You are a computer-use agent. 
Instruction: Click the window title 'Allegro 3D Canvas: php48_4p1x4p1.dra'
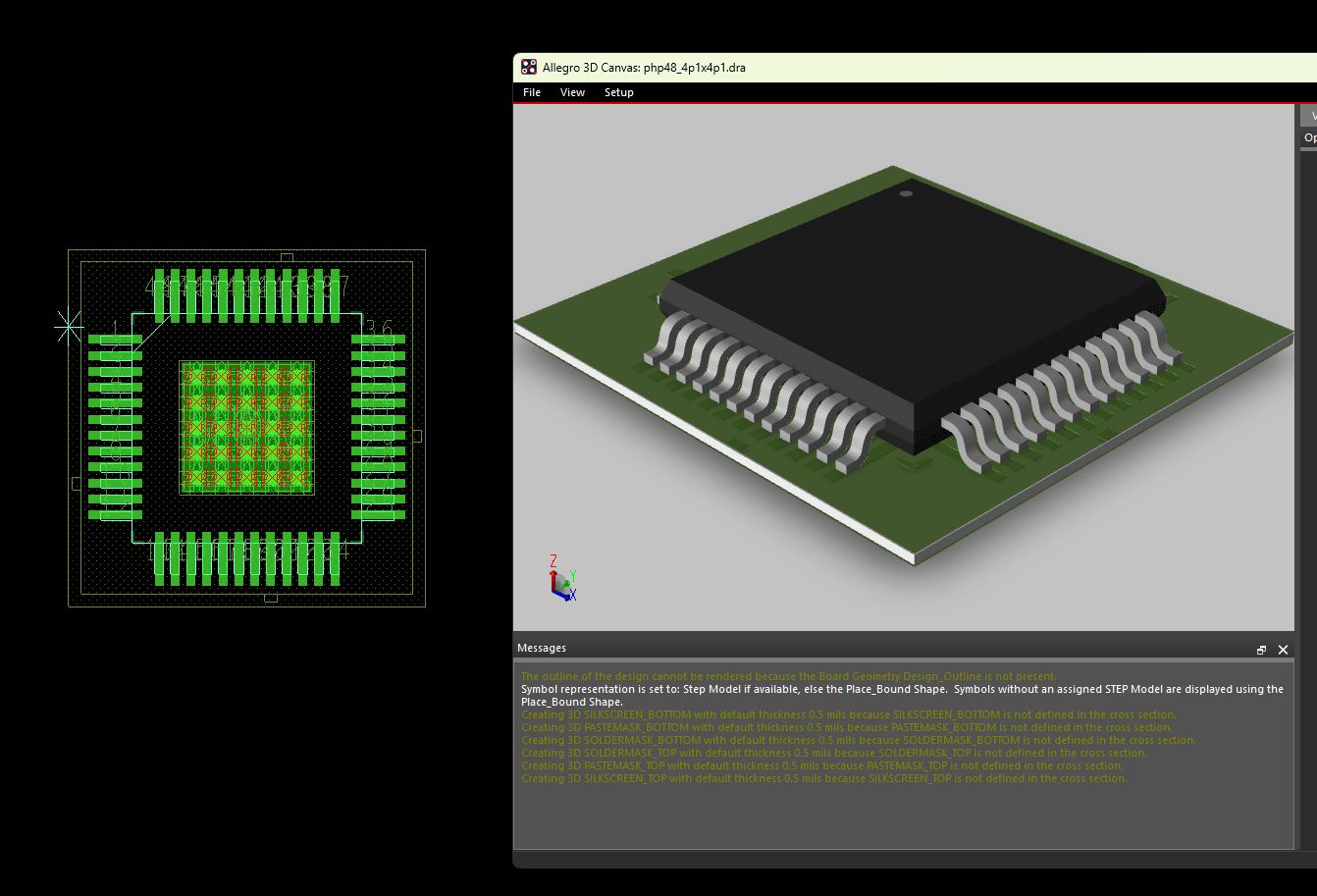pos(644,68)
